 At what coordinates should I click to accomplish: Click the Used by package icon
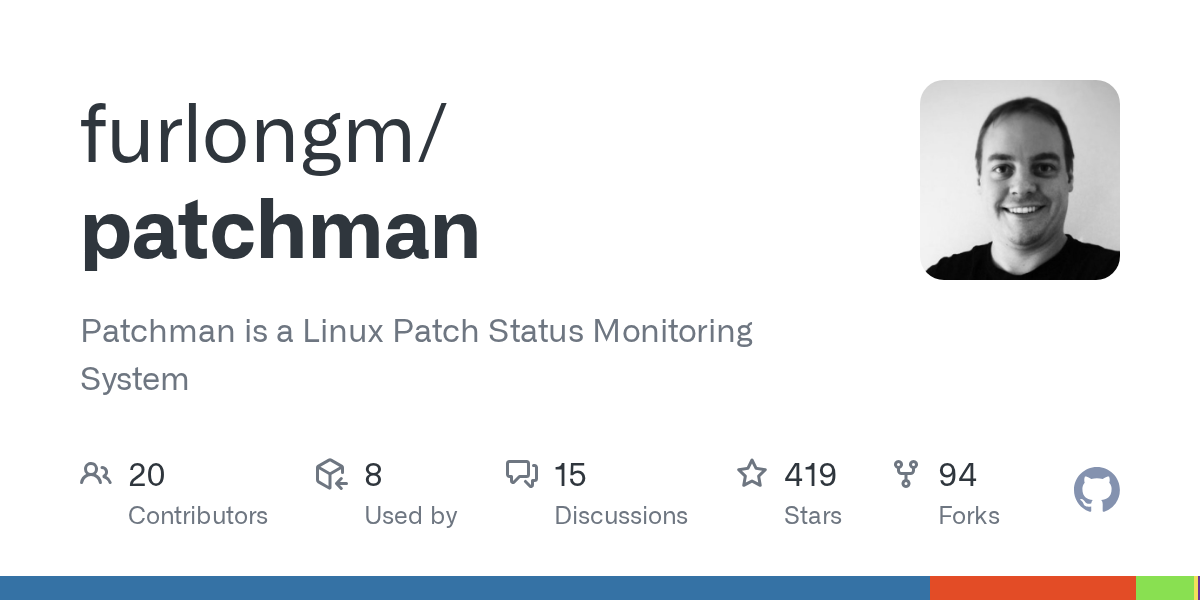(x=331, y=474)
